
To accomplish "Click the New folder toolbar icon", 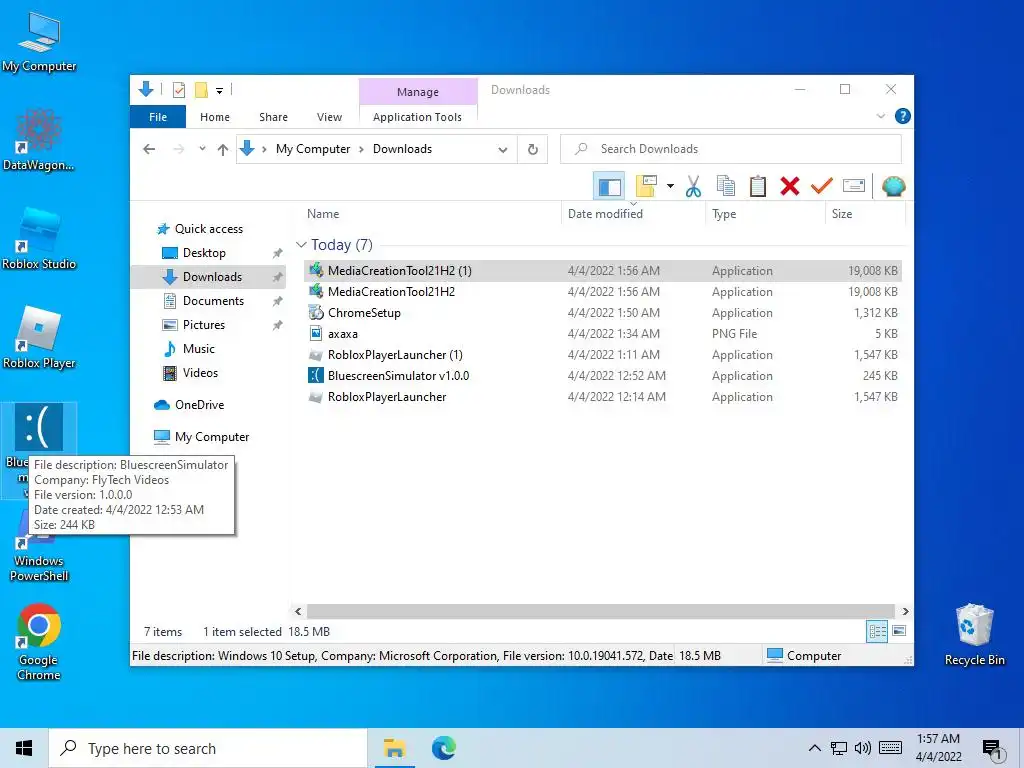I will coord(646,187).
